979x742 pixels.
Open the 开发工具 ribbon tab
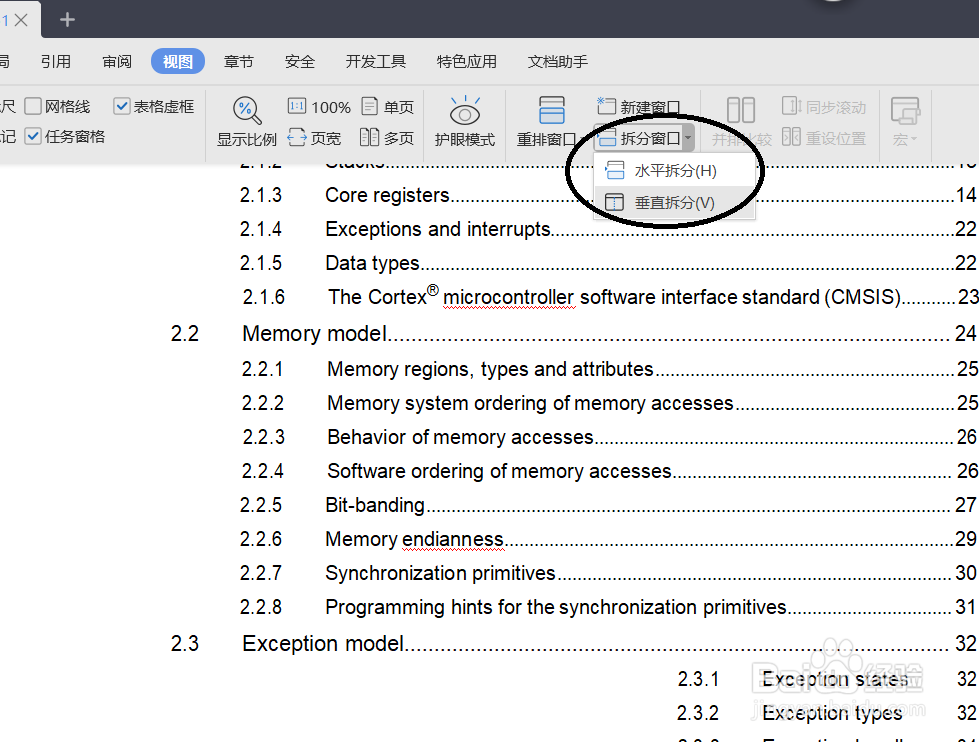375,61
